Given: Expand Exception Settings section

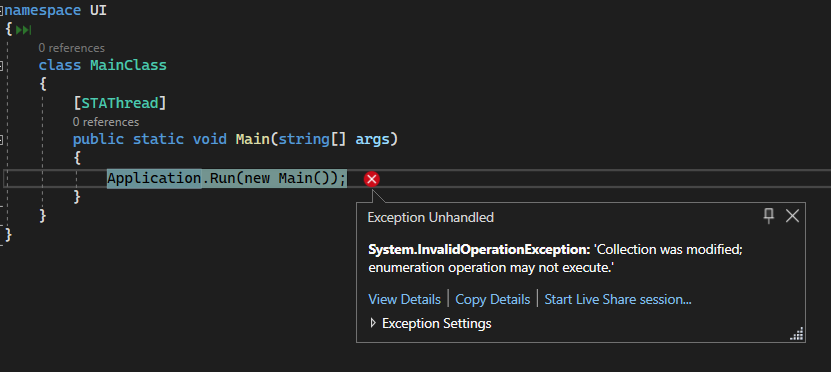Looking at the screenshot, I should [373, 323].
